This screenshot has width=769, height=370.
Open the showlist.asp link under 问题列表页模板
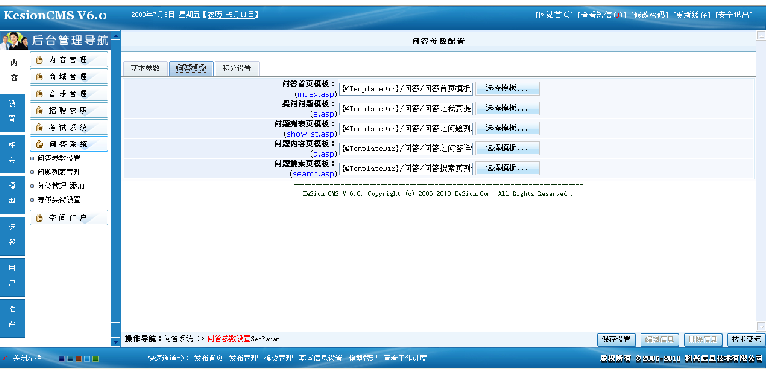tap(310, 134)
